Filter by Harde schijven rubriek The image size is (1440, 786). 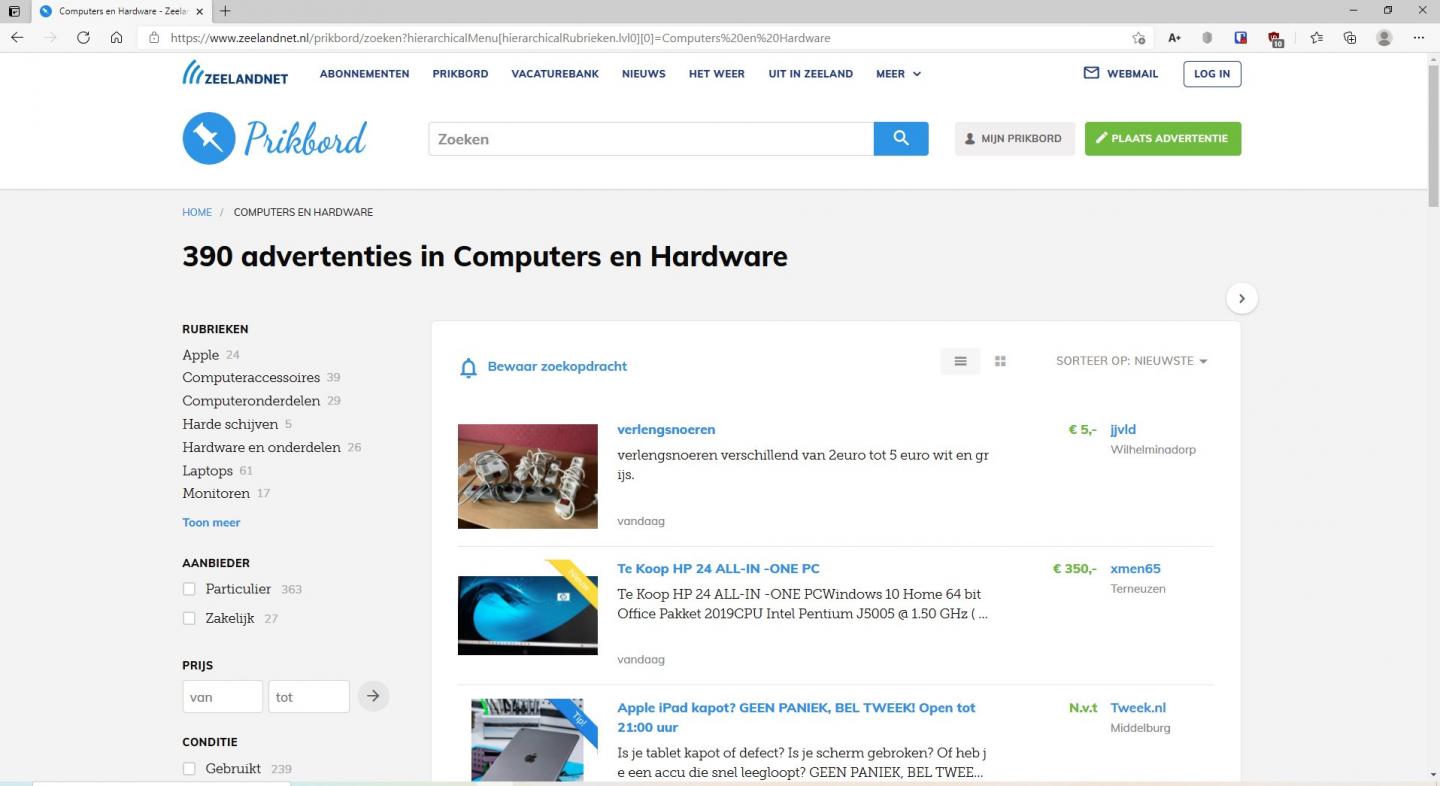click(230, 424)
